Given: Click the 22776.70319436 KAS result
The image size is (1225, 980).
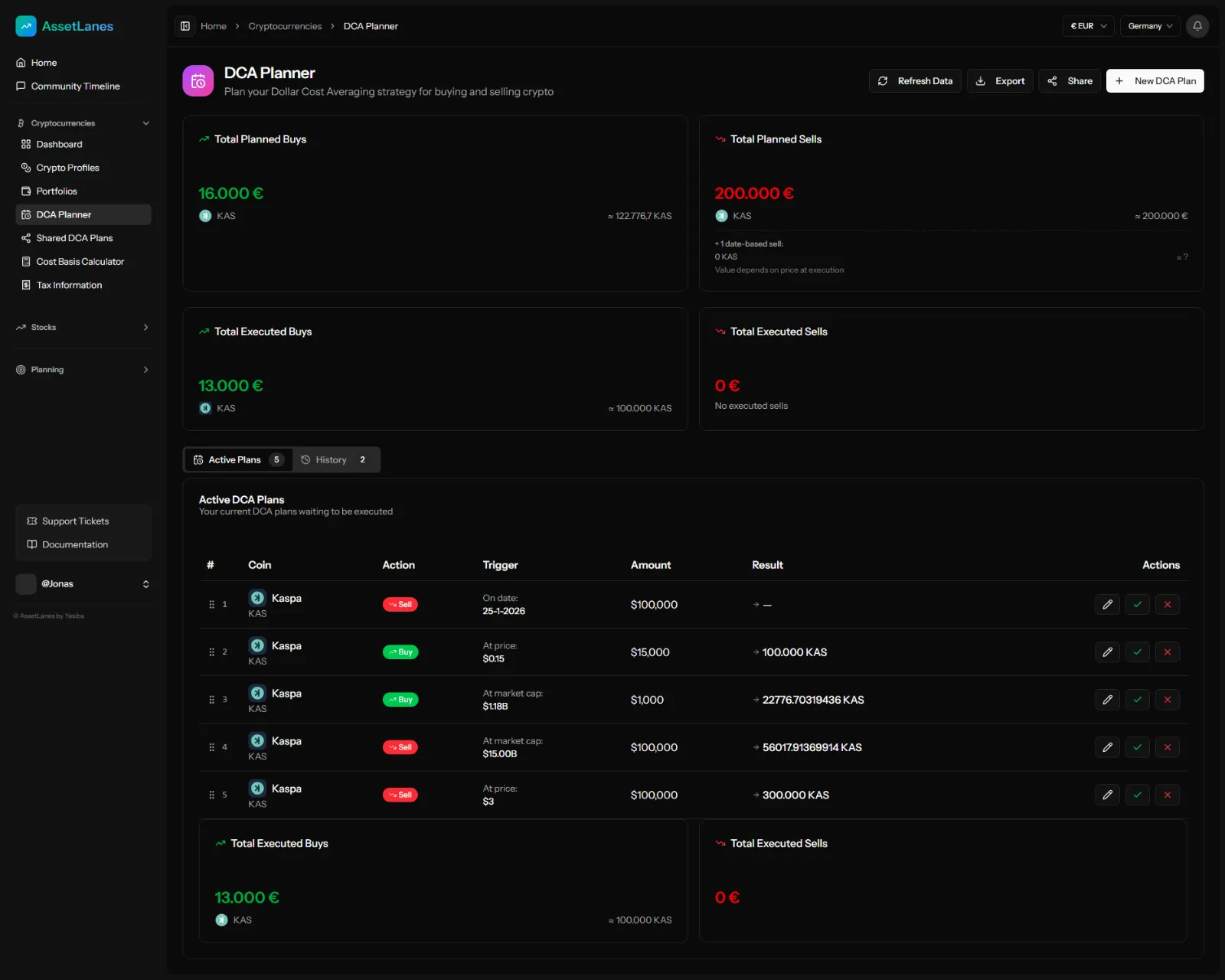Looking at the screenshot, I should (x=813, y=700).
